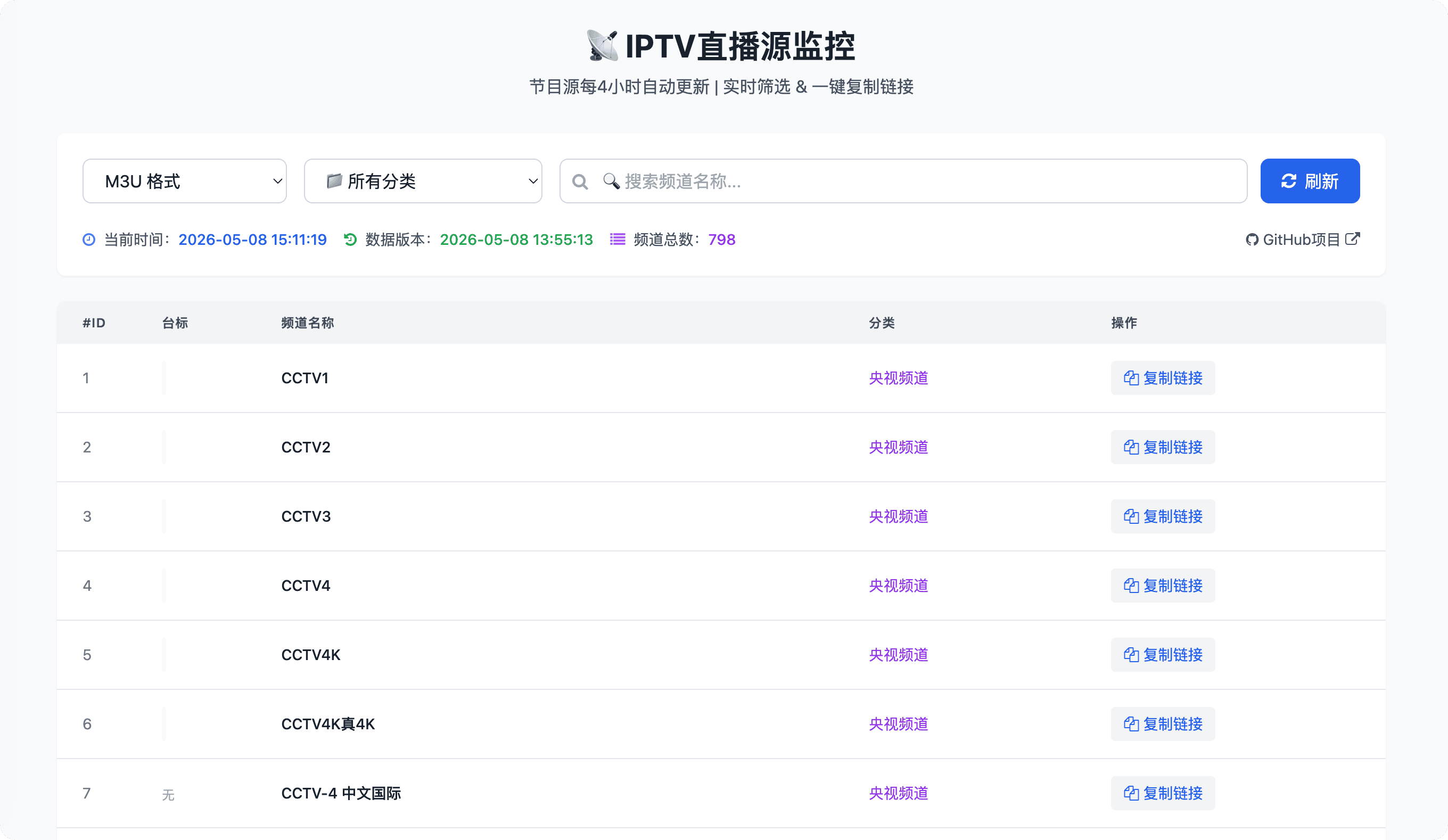Click the 刷新 refresh button

point(1310,181)
